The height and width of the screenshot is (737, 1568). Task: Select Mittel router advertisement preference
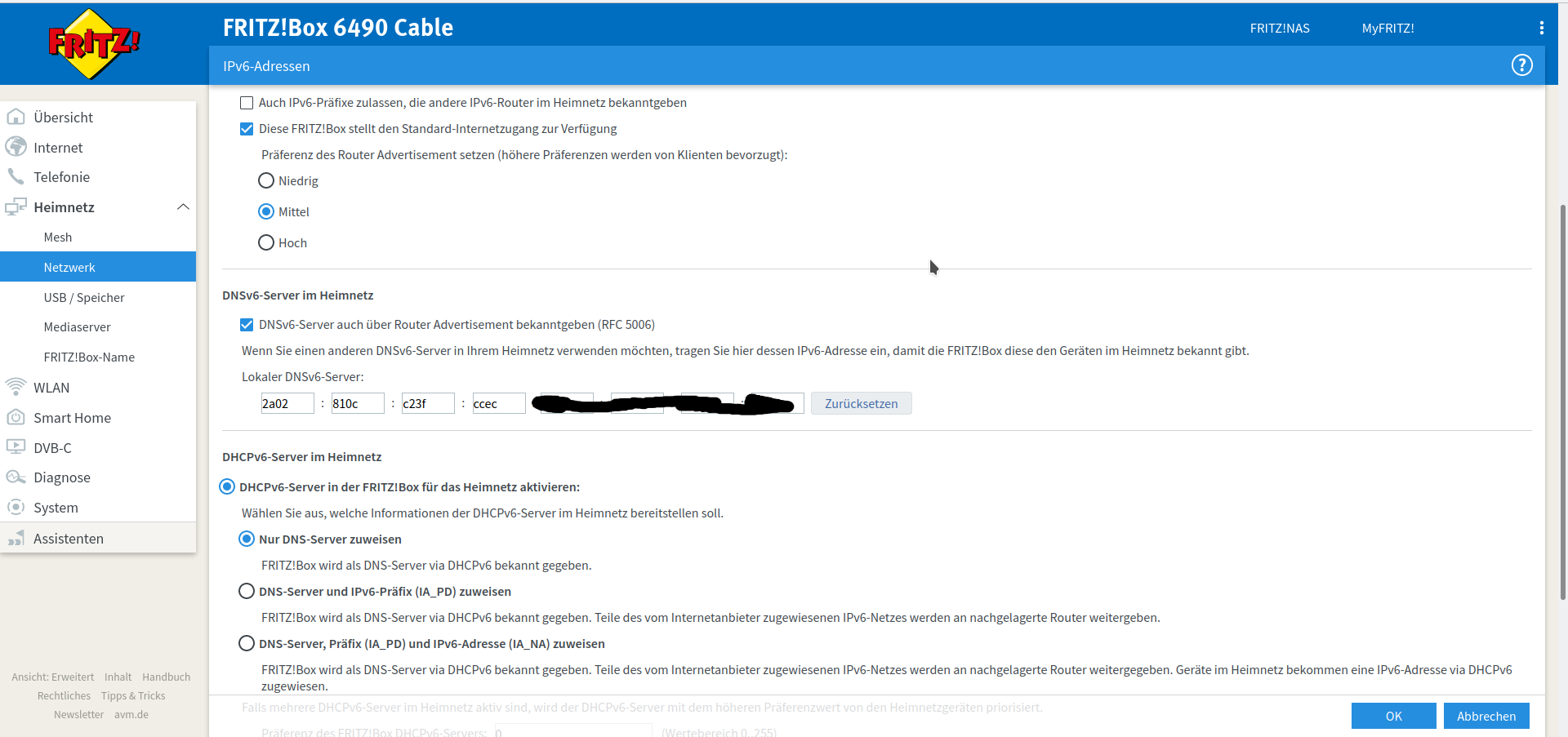pos(266,211)
